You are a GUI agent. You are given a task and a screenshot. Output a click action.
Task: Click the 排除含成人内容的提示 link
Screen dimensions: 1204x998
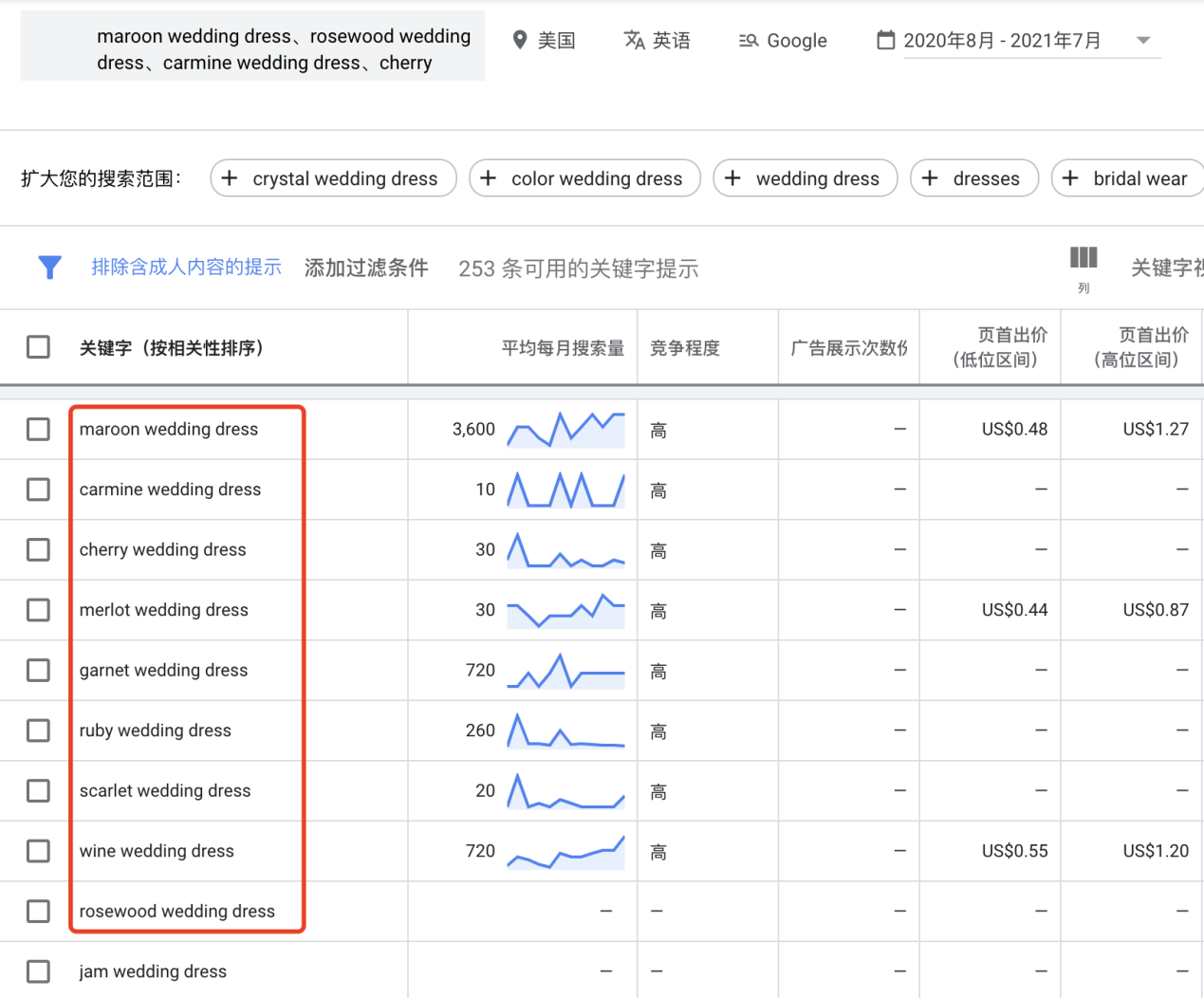pyautogui.click(x=186, y=268)
